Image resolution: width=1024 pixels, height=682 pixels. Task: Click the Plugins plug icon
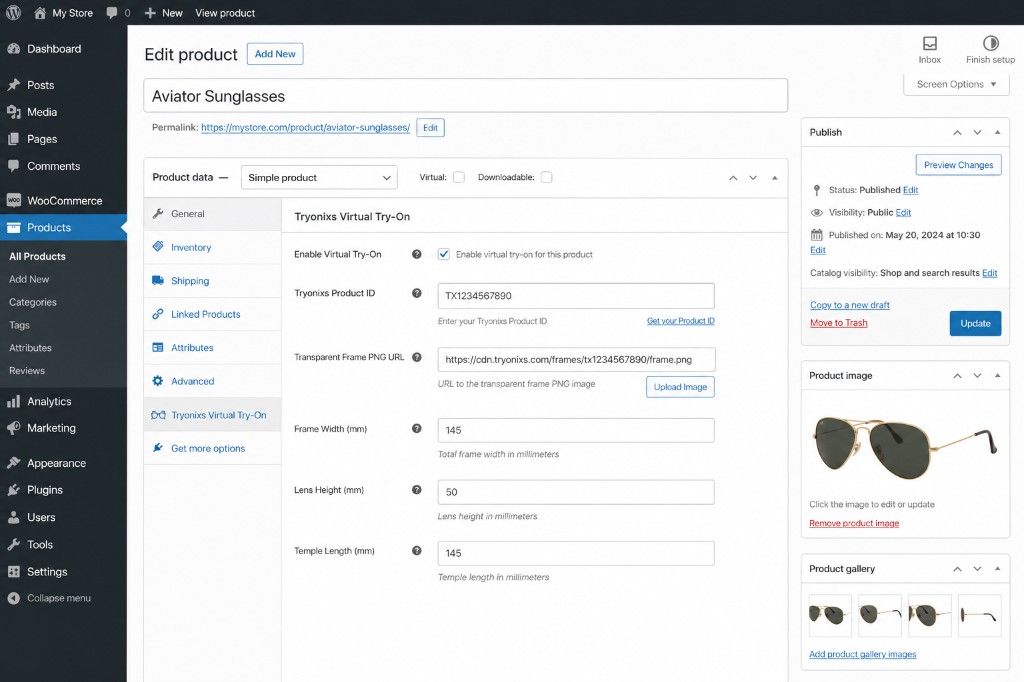pyautogui.click(x=14, y=490)
